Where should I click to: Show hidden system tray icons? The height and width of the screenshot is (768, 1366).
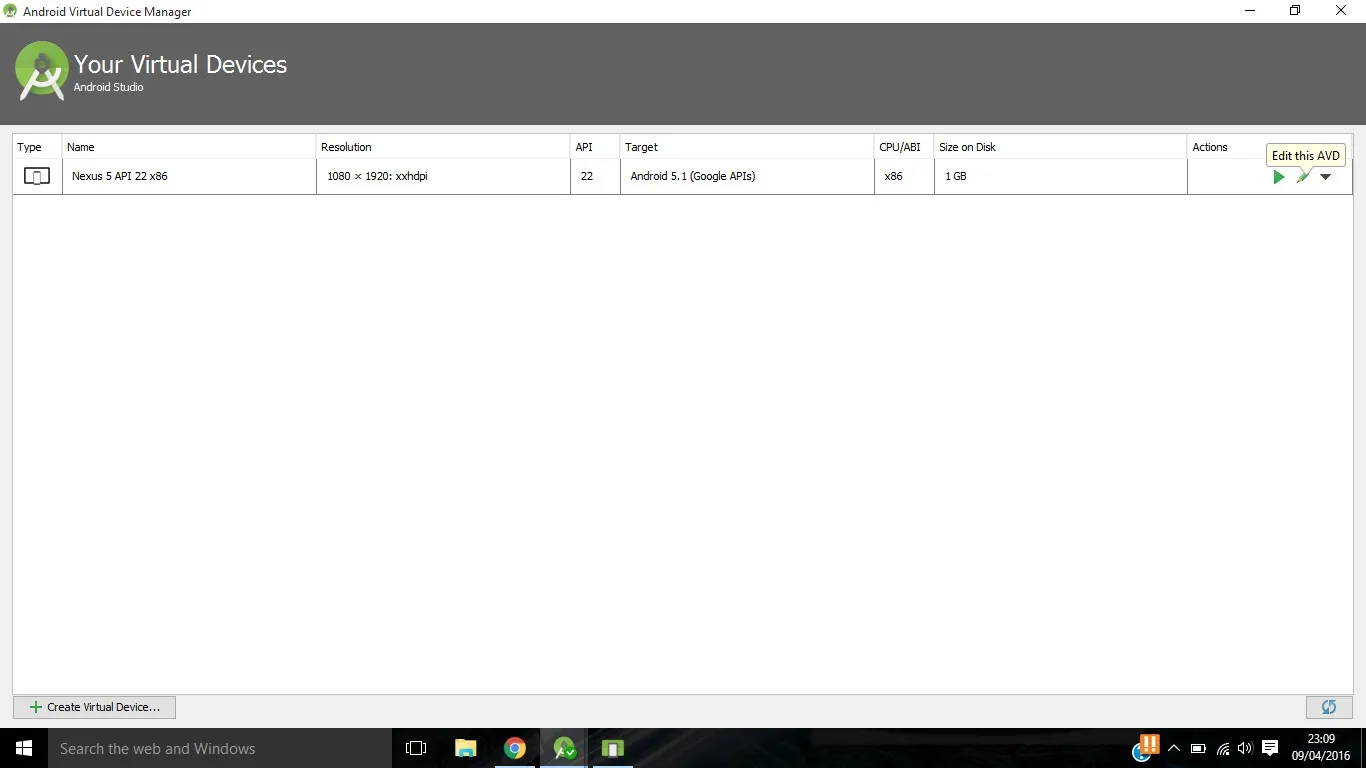point(1174,748)
